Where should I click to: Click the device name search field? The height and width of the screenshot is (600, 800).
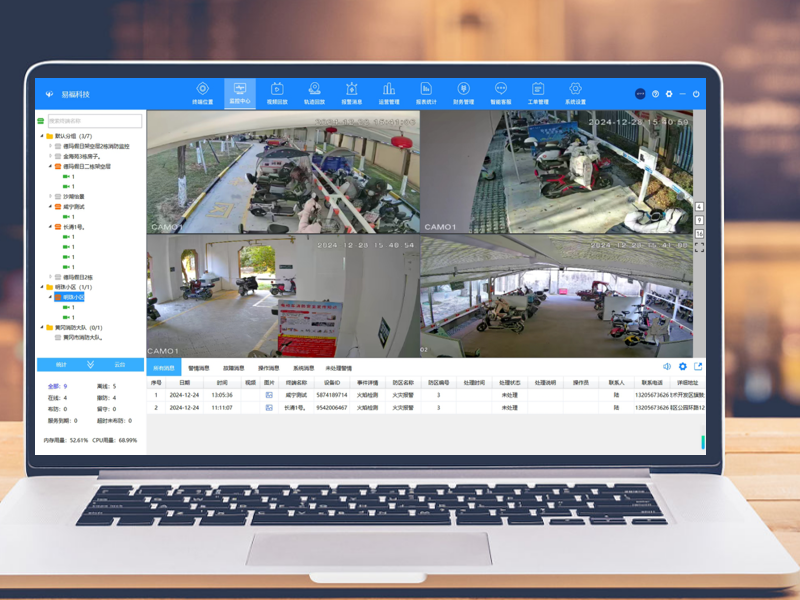click(x=95, y=121)
